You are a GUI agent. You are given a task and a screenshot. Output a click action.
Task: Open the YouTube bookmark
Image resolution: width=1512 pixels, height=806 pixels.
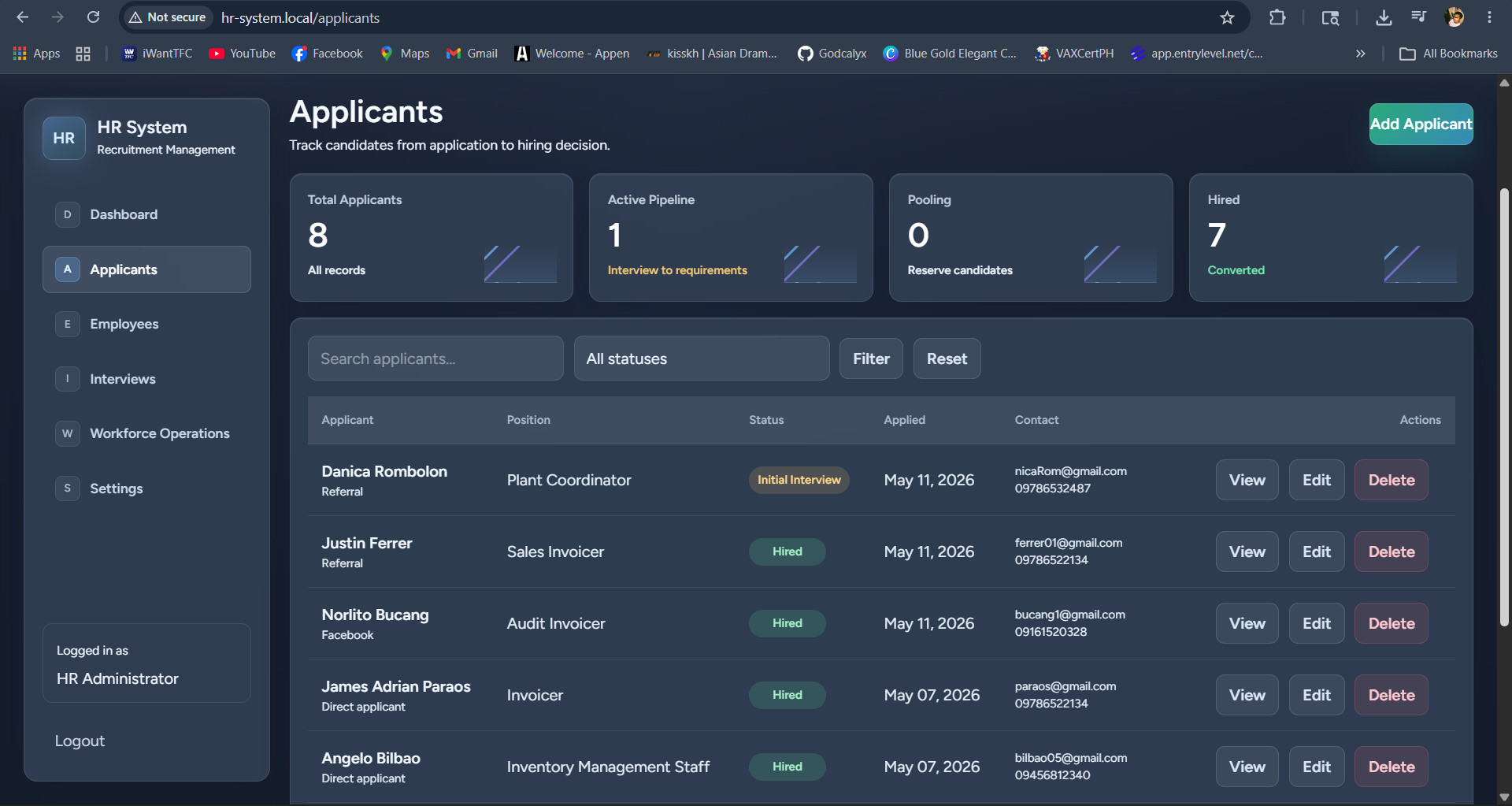(x=243, y=54)
